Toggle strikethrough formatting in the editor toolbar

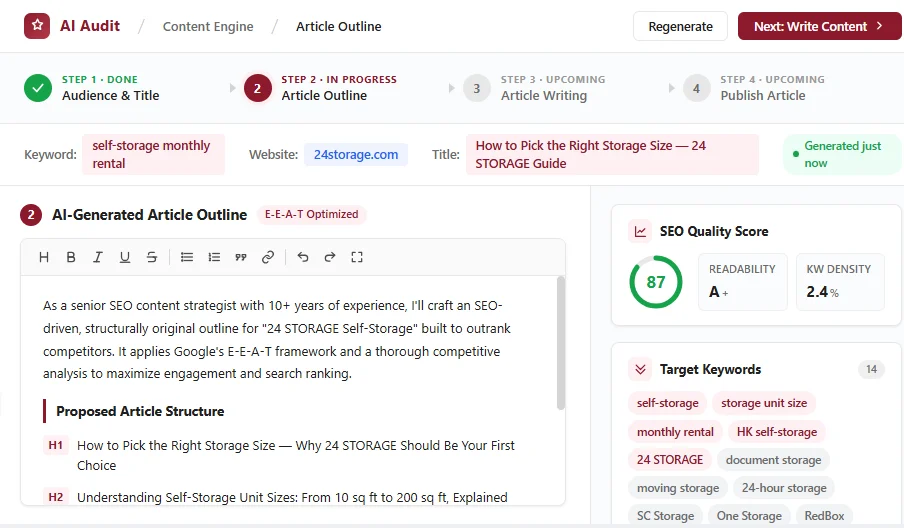[152, 257]
